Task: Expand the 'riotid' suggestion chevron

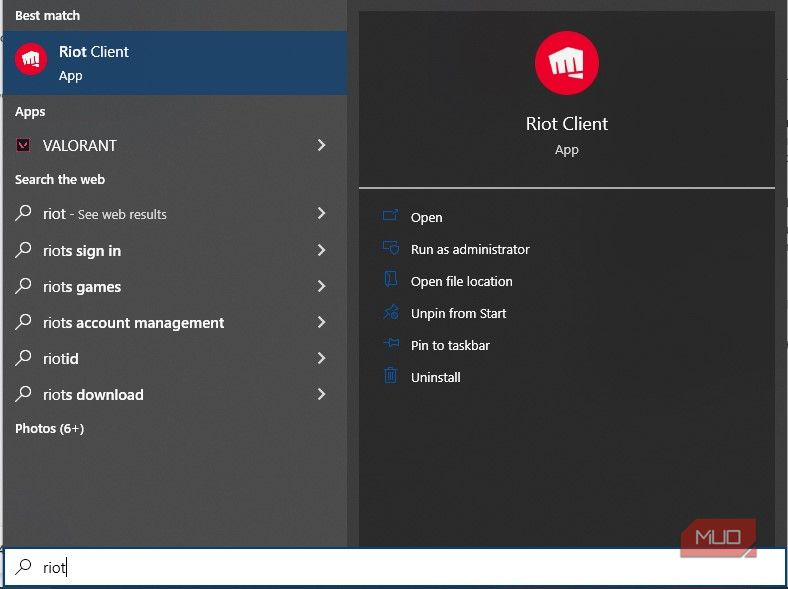Action: pos(322,358)
